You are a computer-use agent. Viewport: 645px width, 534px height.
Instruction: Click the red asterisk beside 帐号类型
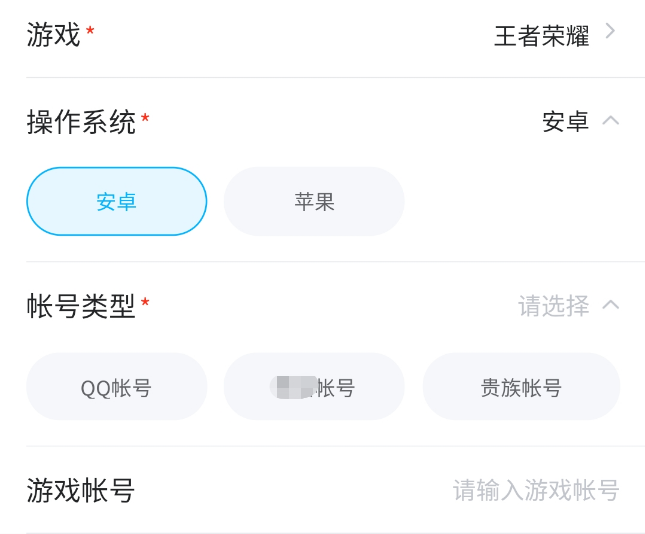[145, 303]
